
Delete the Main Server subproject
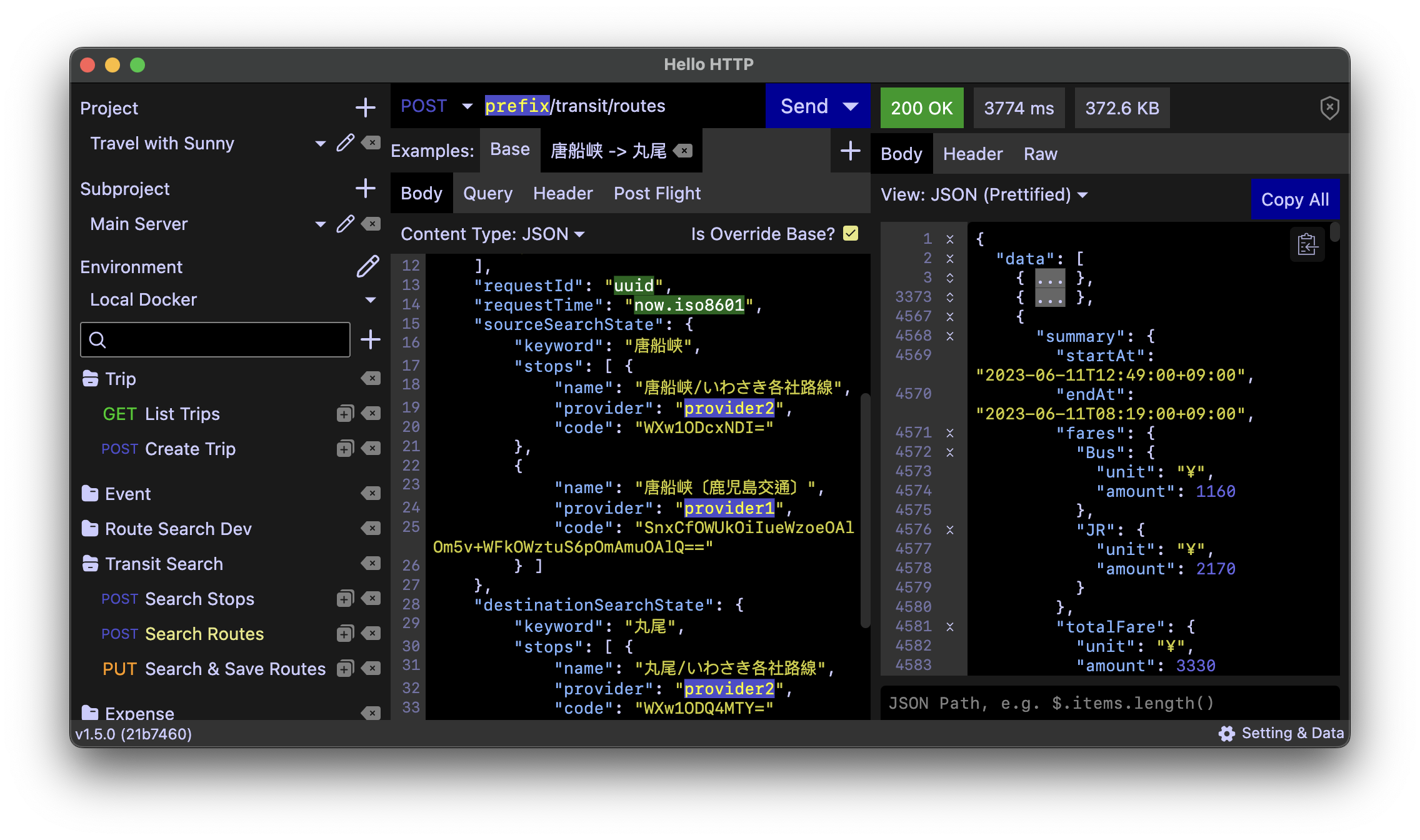click(x=371, y=224)
